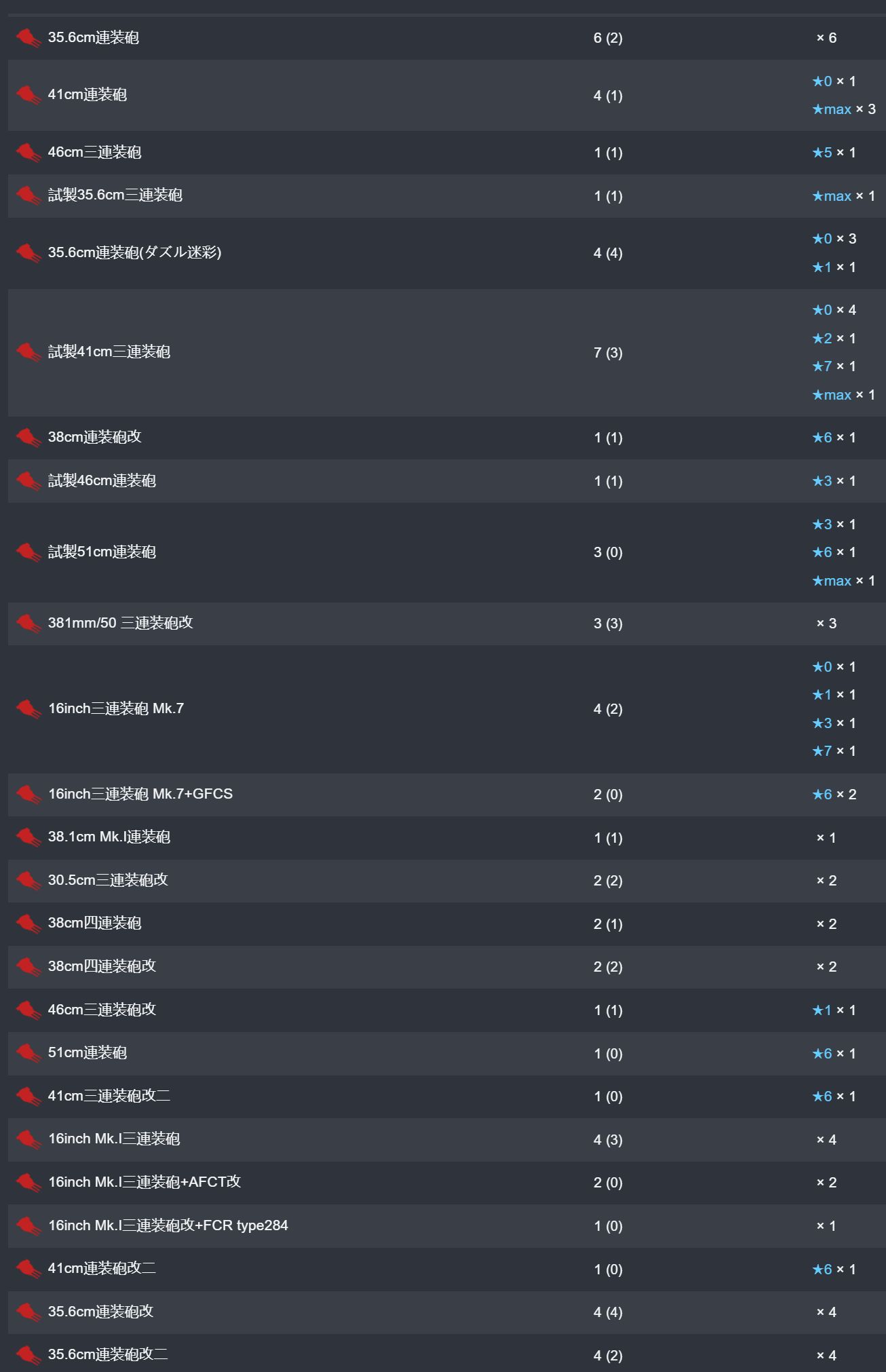Click the ★max × 1 level of 試製51cm連装砲
This screenshot has width=886, height=1372.
tap(844, 581)
